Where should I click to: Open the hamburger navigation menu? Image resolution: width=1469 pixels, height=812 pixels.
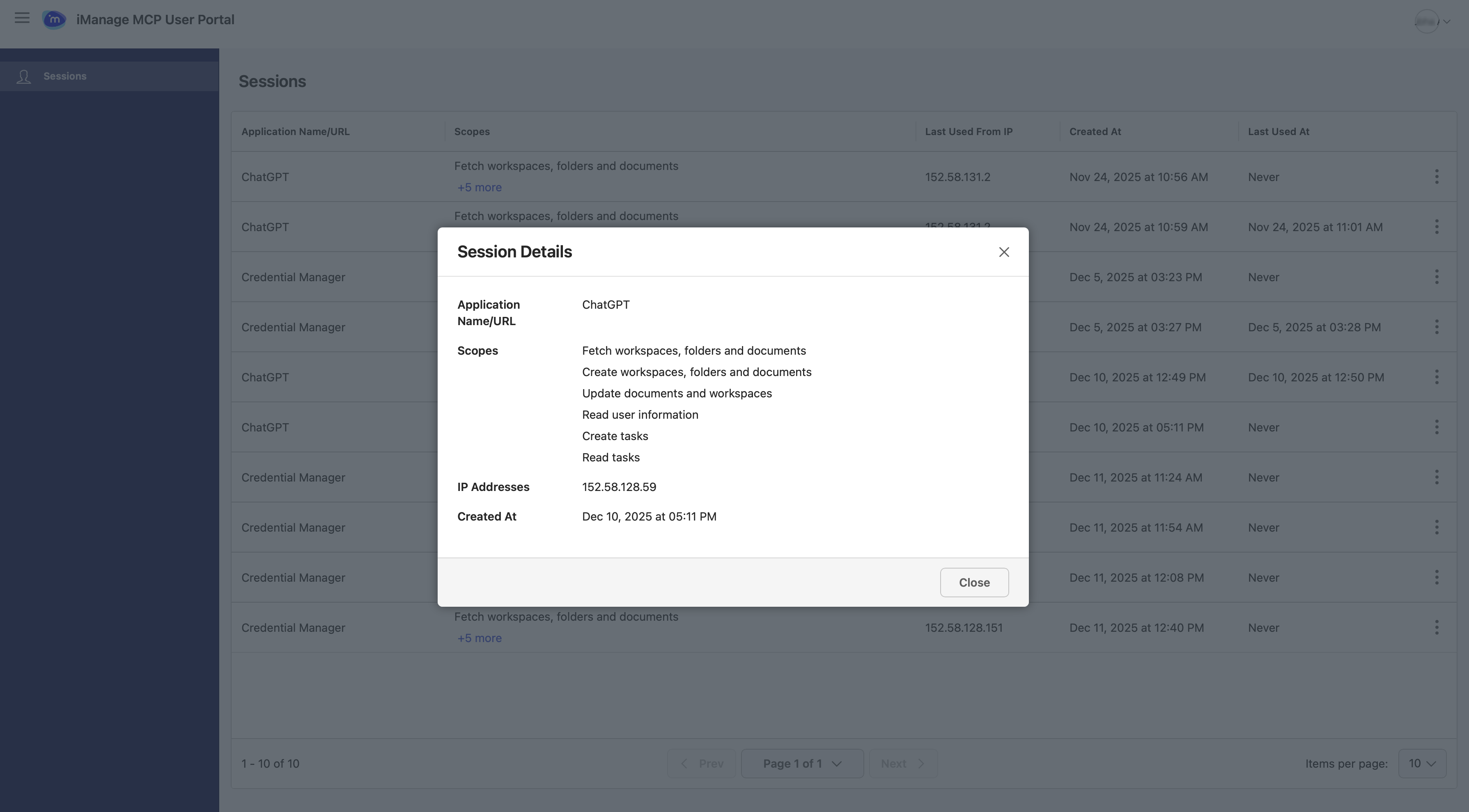tap(22, 18)
